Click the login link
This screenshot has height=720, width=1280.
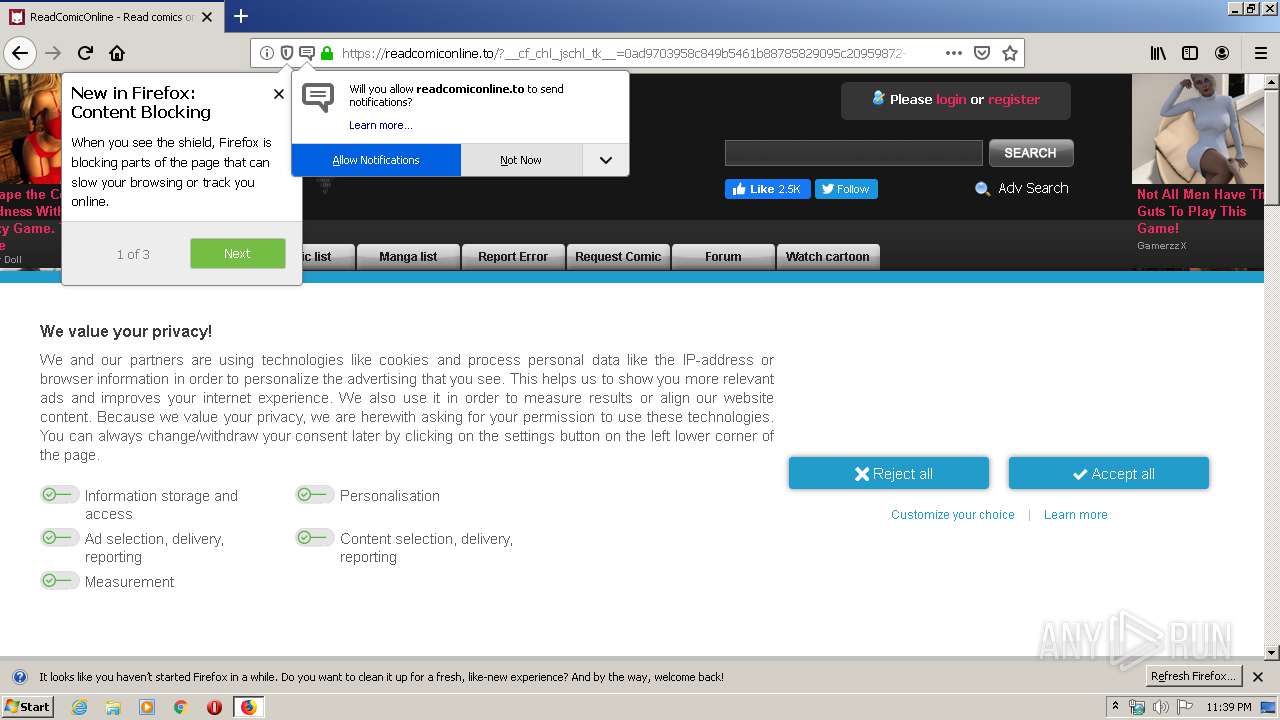coord(951,99)
